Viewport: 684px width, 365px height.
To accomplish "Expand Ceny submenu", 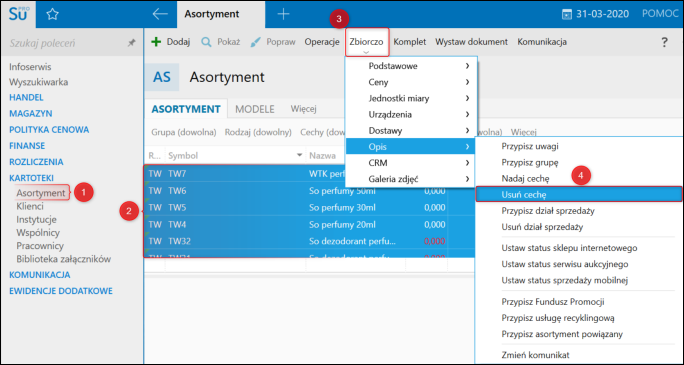I will [x=411, y=82].
